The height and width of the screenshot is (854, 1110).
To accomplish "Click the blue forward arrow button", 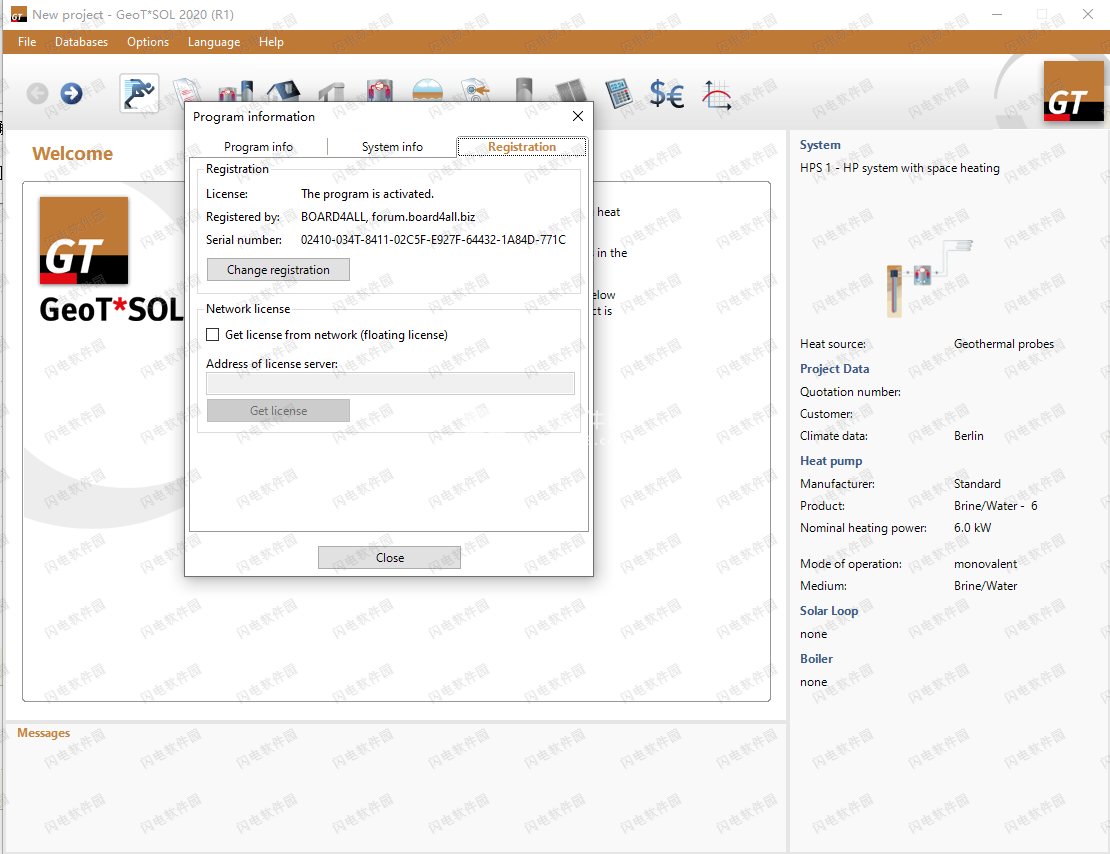I will pos(71,93).
